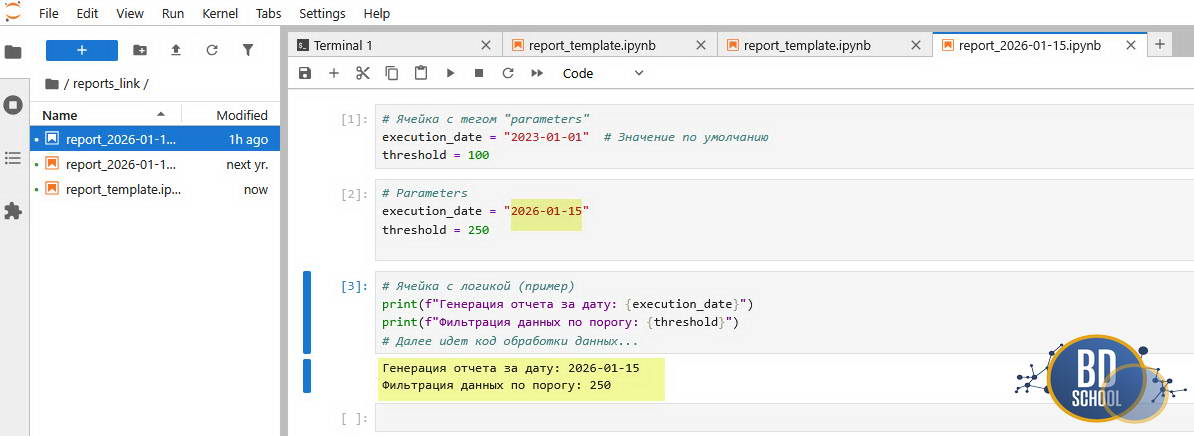Image resolution: width=1194 pixels, height=436 pixels.
Task: Cut the selected cell with scissors icon
Action: [x=363, y=73]
